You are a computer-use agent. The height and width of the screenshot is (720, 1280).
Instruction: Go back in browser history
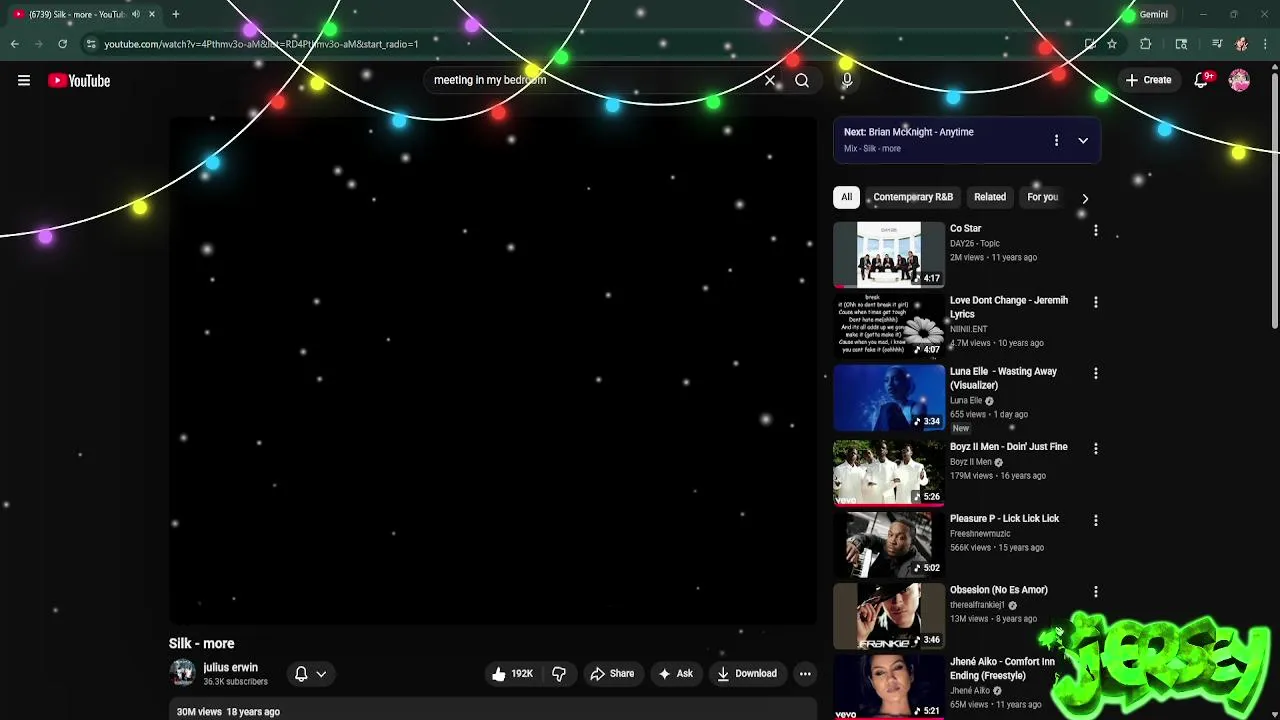pyautogui.click(x=15, y=44)
